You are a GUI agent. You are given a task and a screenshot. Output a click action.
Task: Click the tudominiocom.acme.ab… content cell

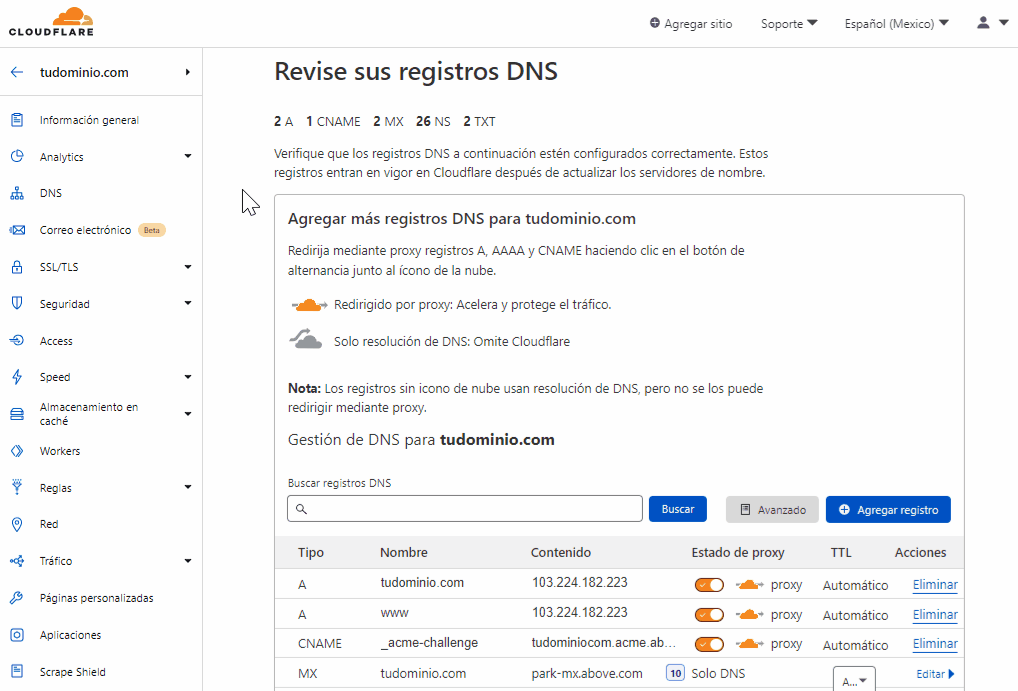click(604, 643)
